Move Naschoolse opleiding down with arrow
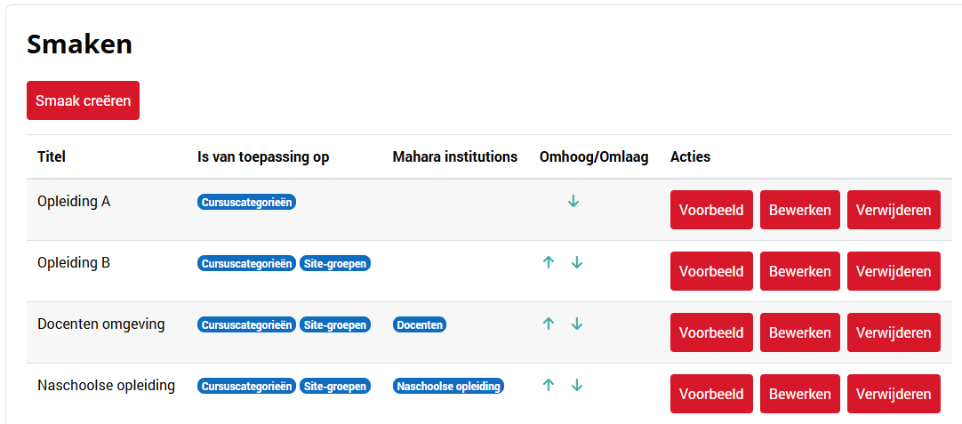 click(577, 385)
